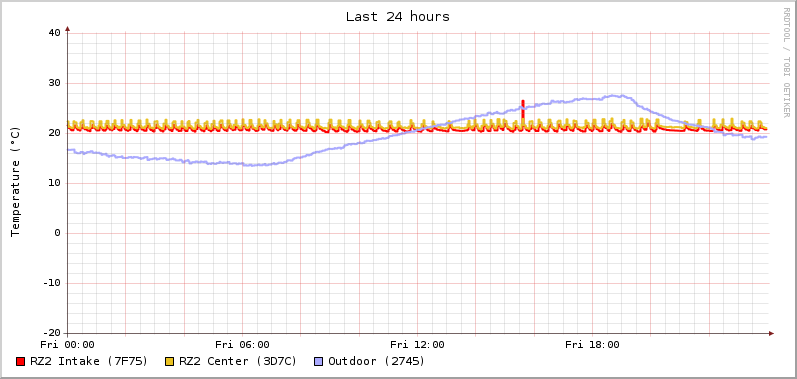Click the -10 value on temperature axis
The width and height of the screenshot is (797, 379).
(51, 283)
